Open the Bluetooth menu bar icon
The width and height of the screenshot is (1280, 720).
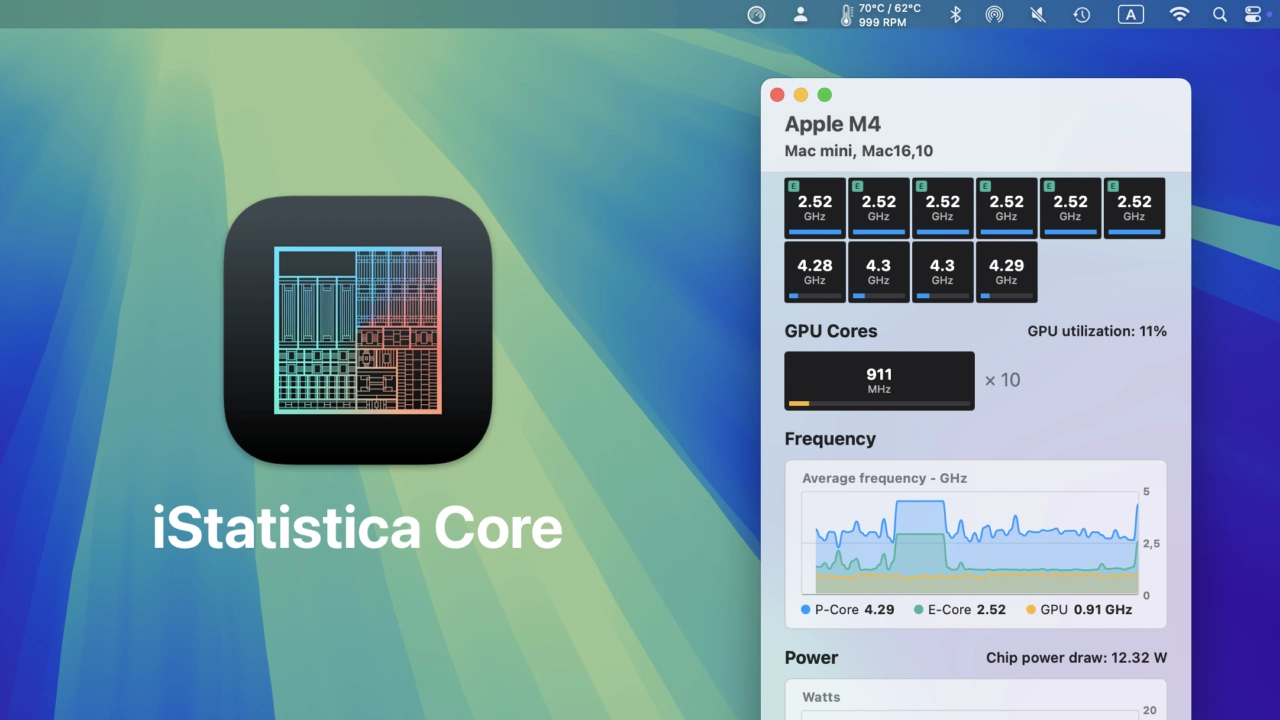[x=955, y=14]
